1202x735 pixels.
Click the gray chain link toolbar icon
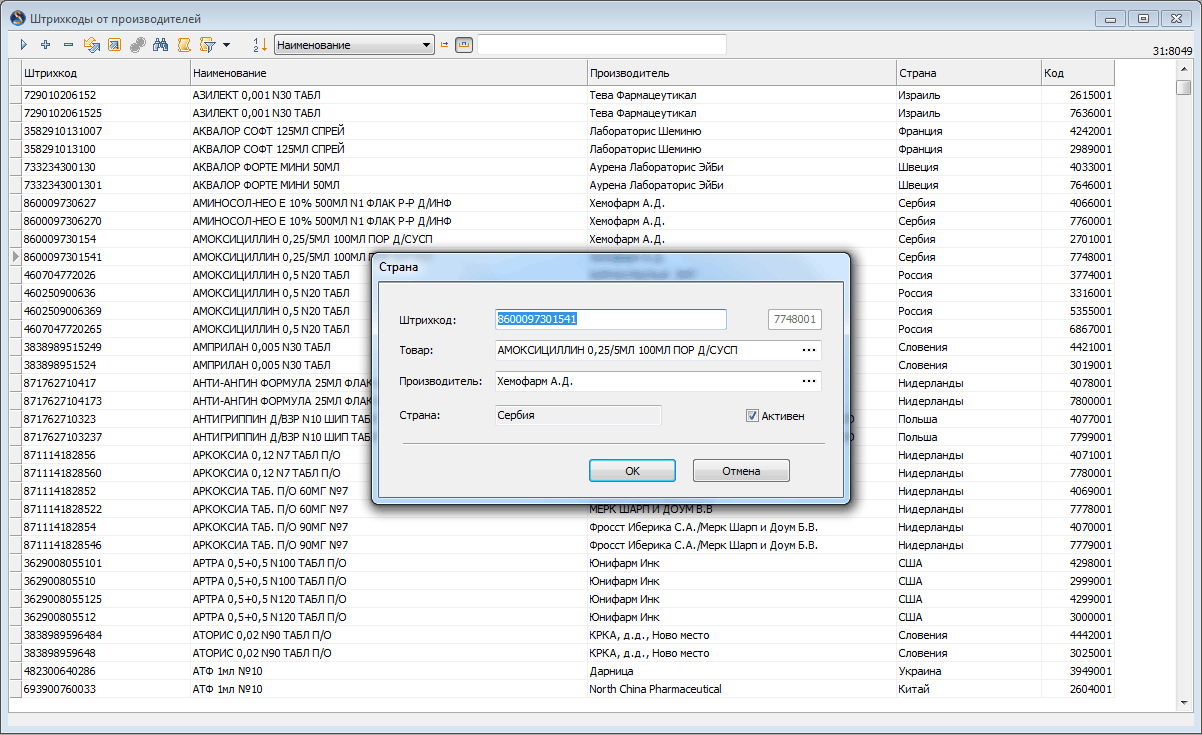[x=137, y=45]
